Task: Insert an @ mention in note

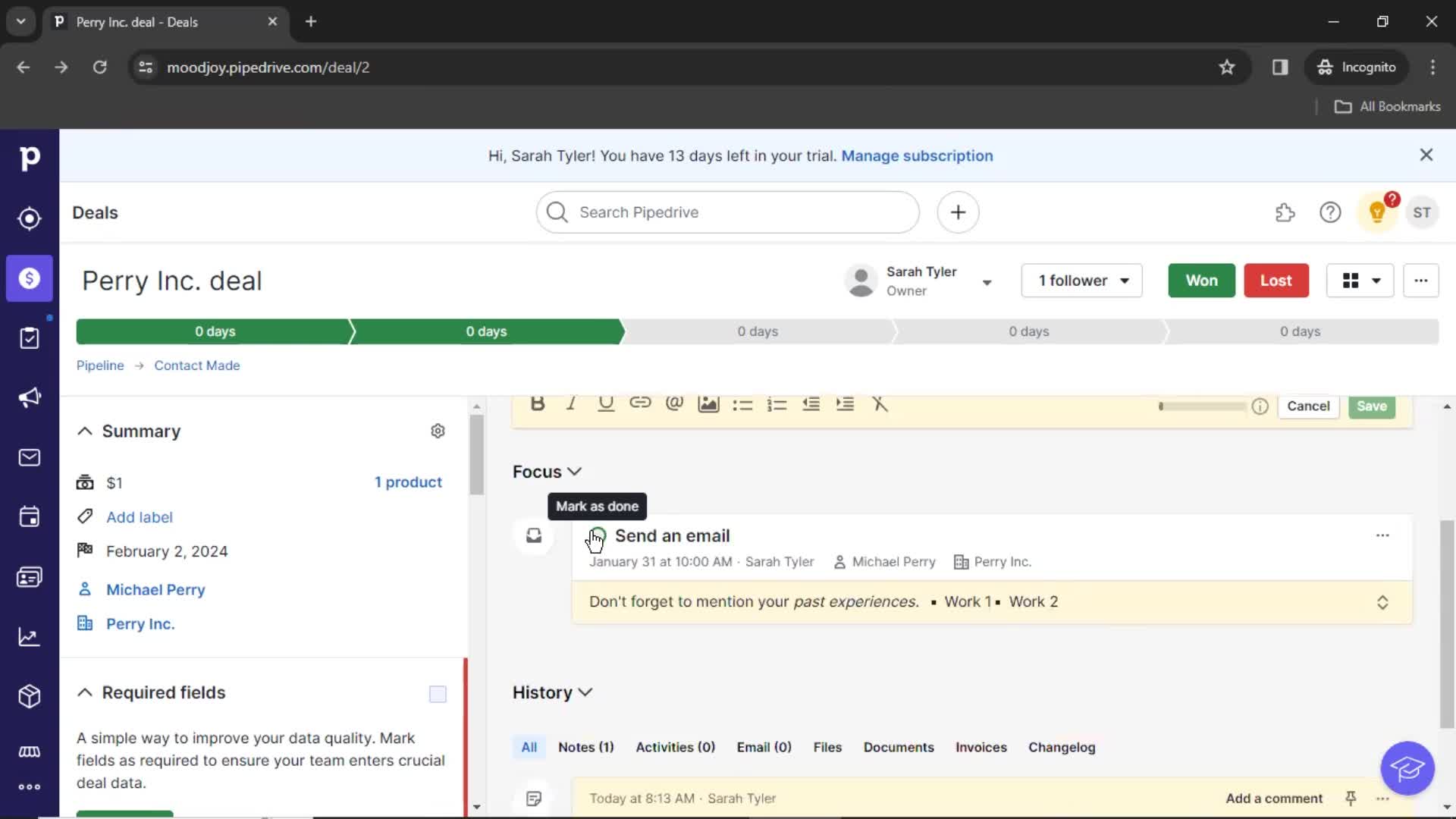Action: click(674, 403)
